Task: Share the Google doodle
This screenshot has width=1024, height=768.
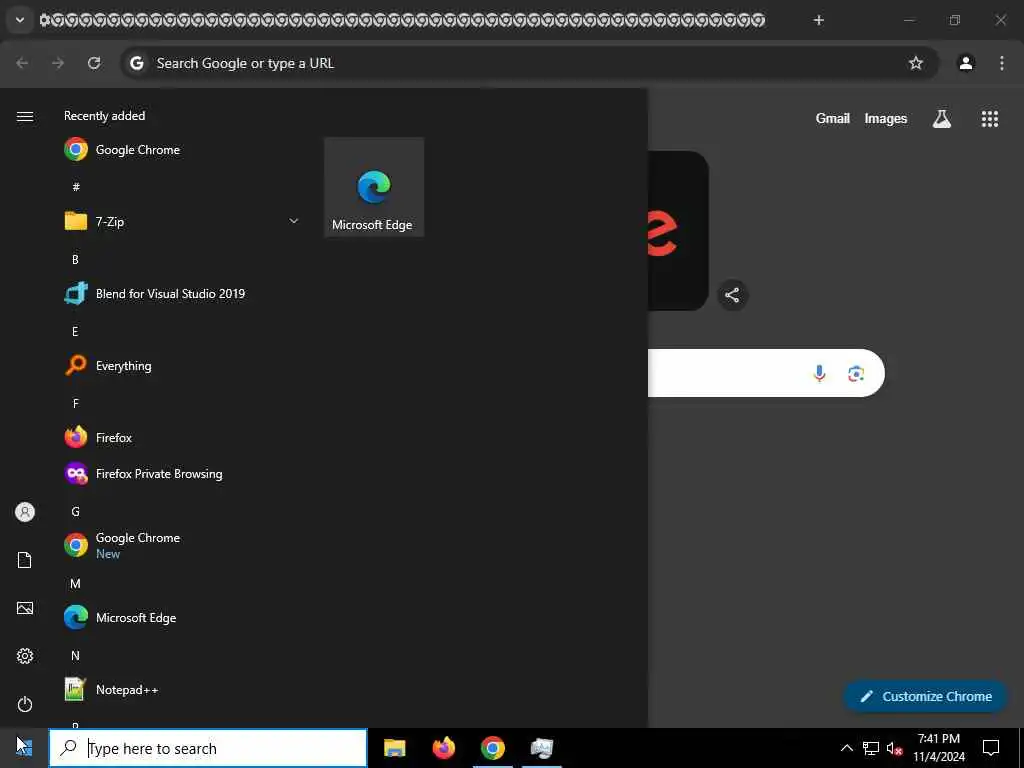Action: tap(732, 295)
